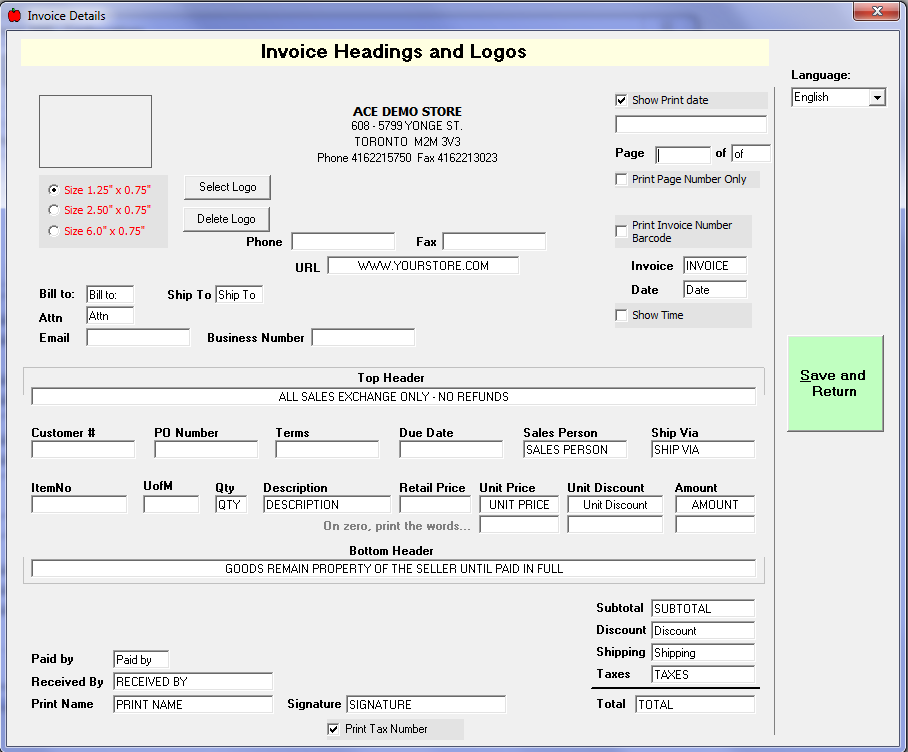Screen dimensions: 908x752
Task: Enable Print Invoice Number Barcode checkbox
Action: click(621, 232)
